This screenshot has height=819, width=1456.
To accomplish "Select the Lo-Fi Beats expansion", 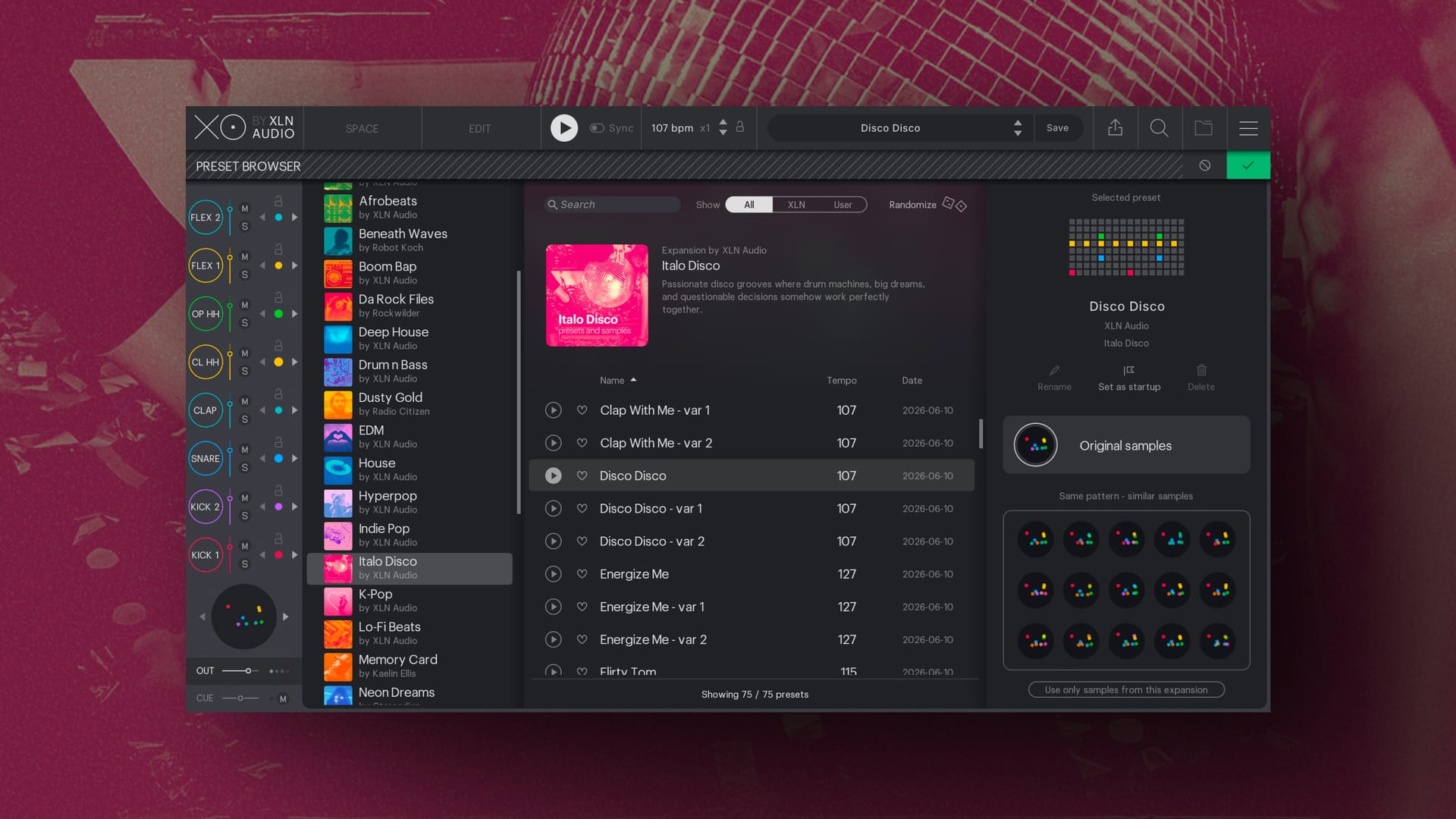I will [409, 634].
